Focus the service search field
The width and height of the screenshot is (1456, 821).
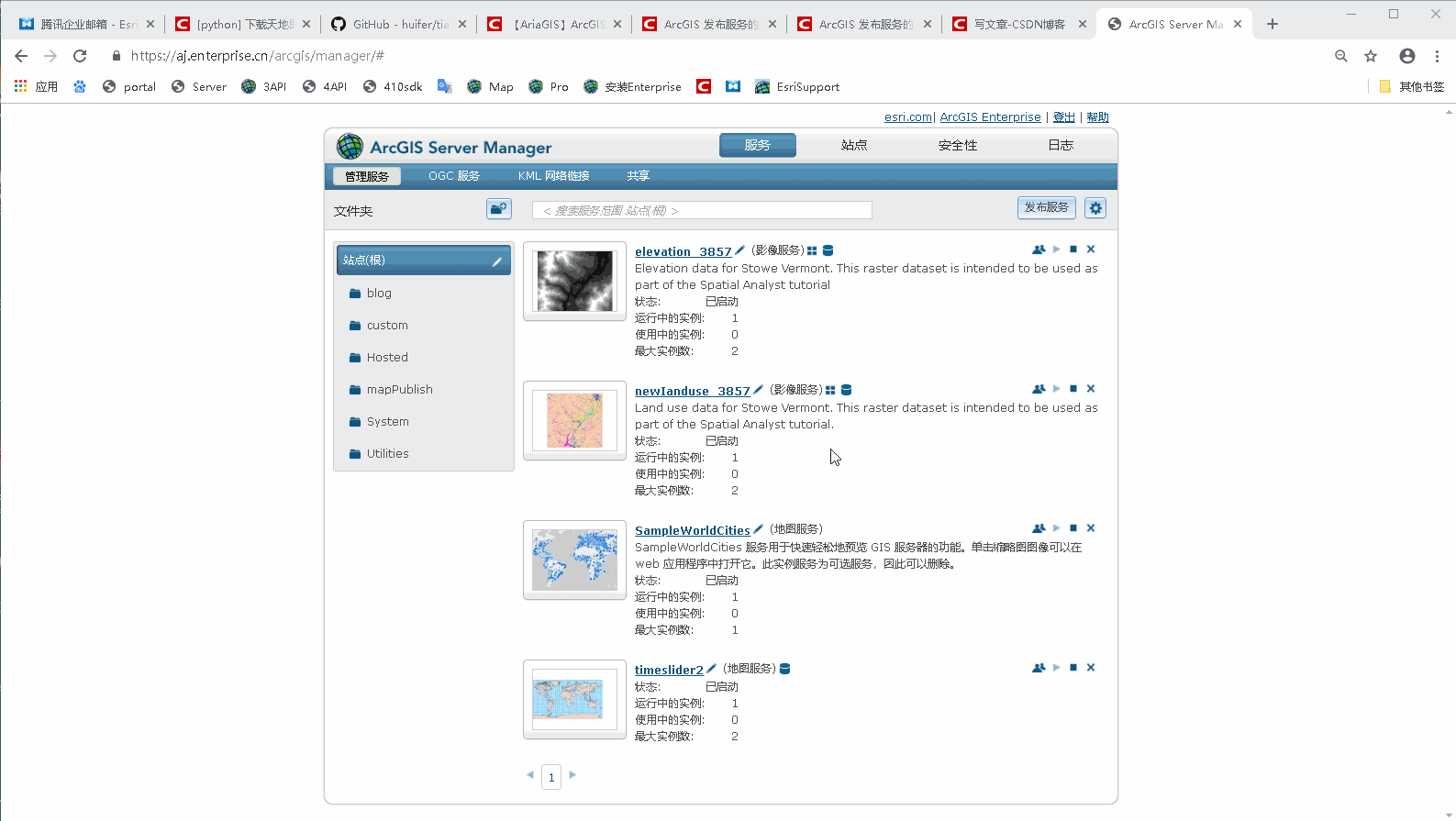pyautogui.click(x=702, y=211)
